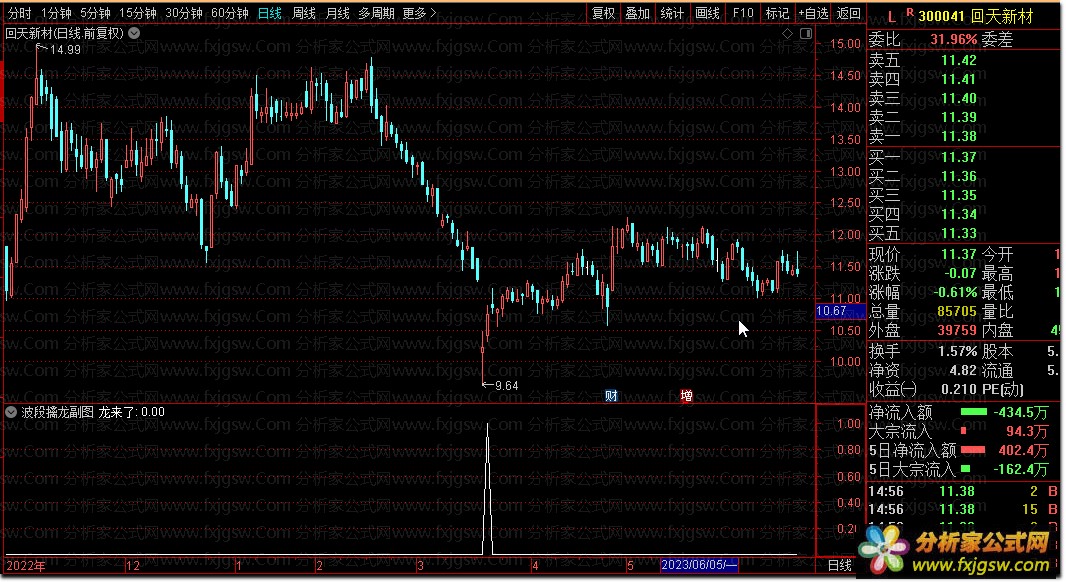Select the 日线 daily chart tab
The image size is (1066, 582).
pyautogui.click(x=269, y=13)
